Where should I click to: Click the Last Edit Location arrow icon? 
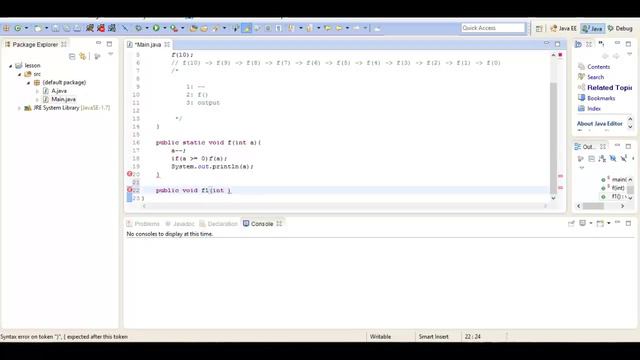click(328, 28)
